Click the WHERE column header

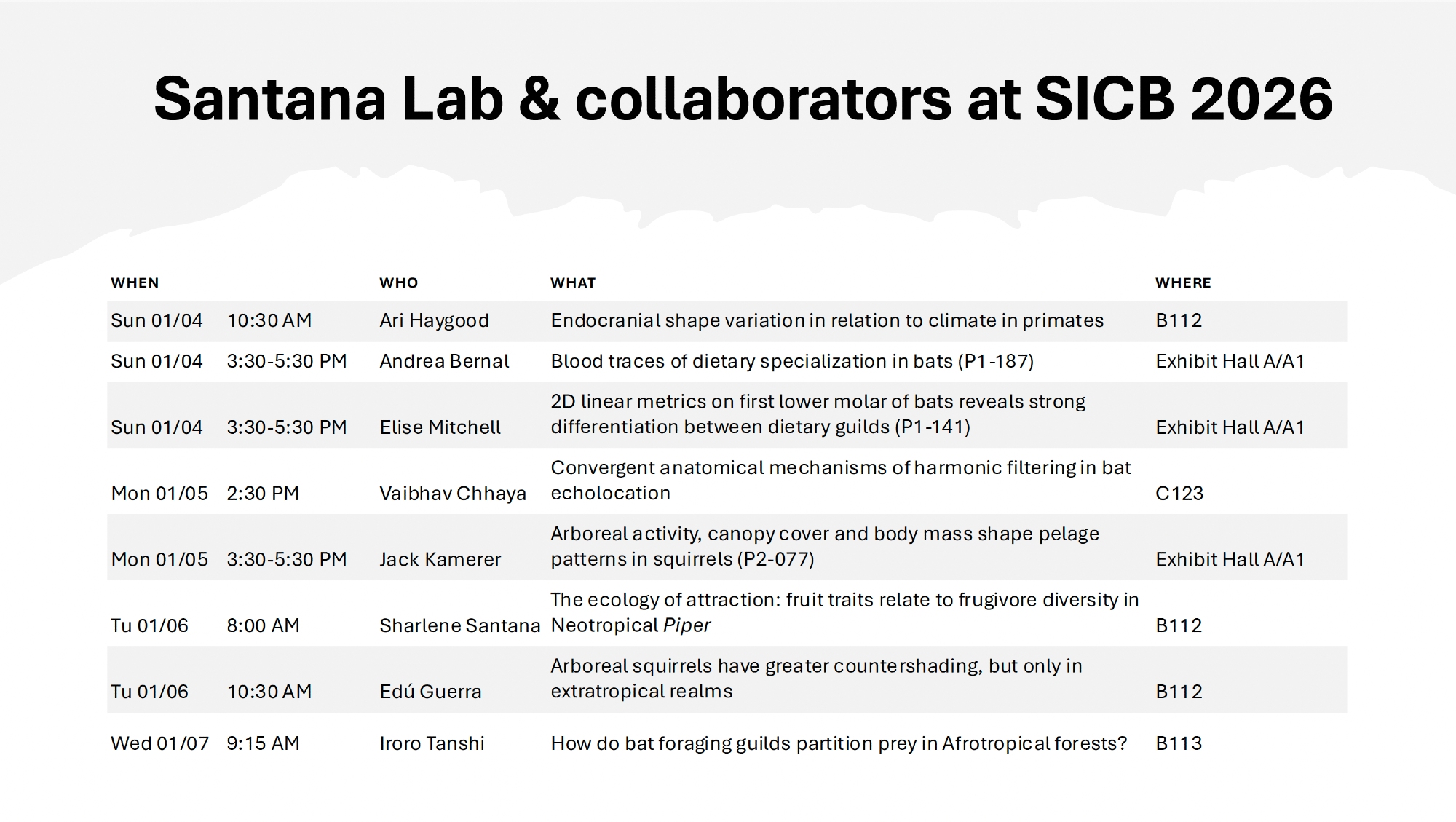(1183, 282)
